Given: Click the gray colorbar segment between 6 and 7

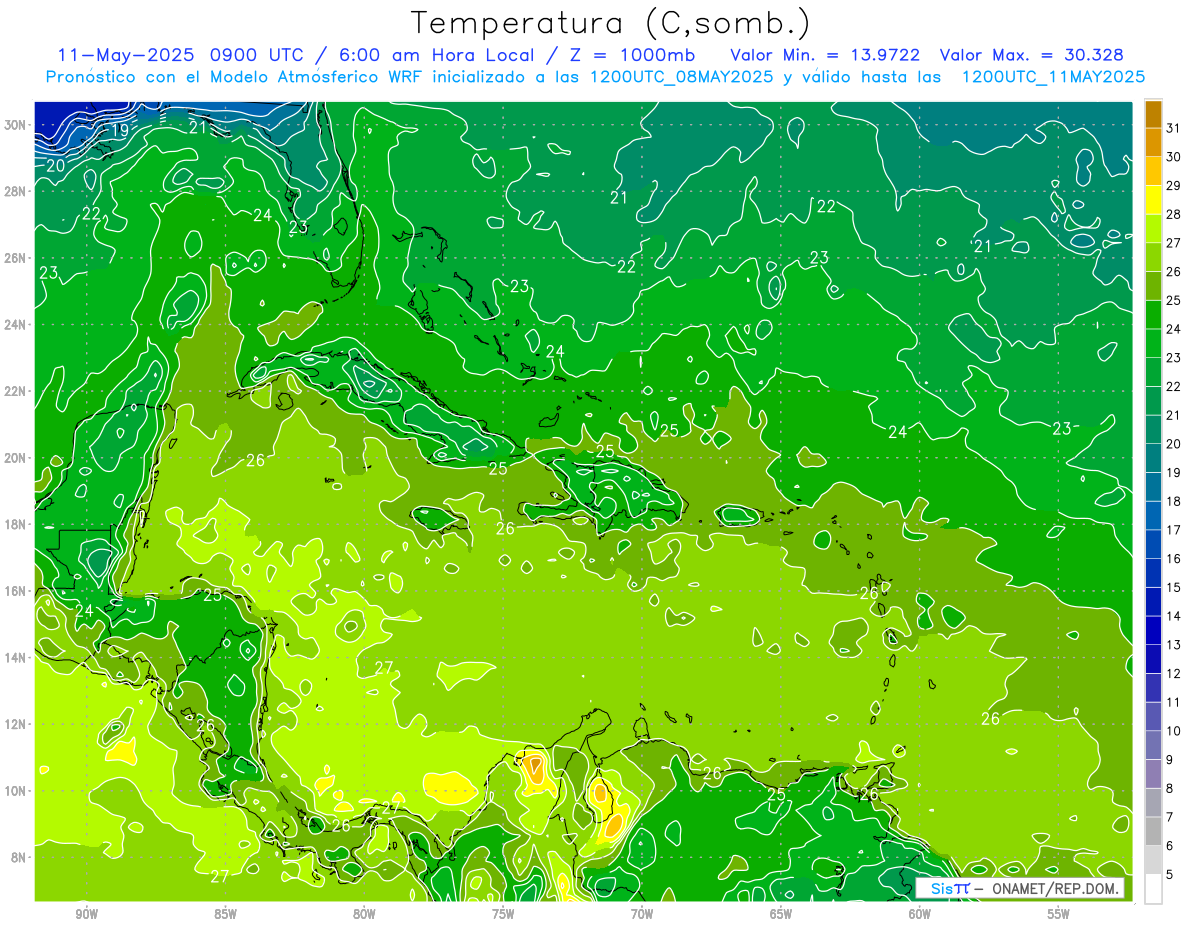Looking at the screenshot, I should tap(1153, 832).
